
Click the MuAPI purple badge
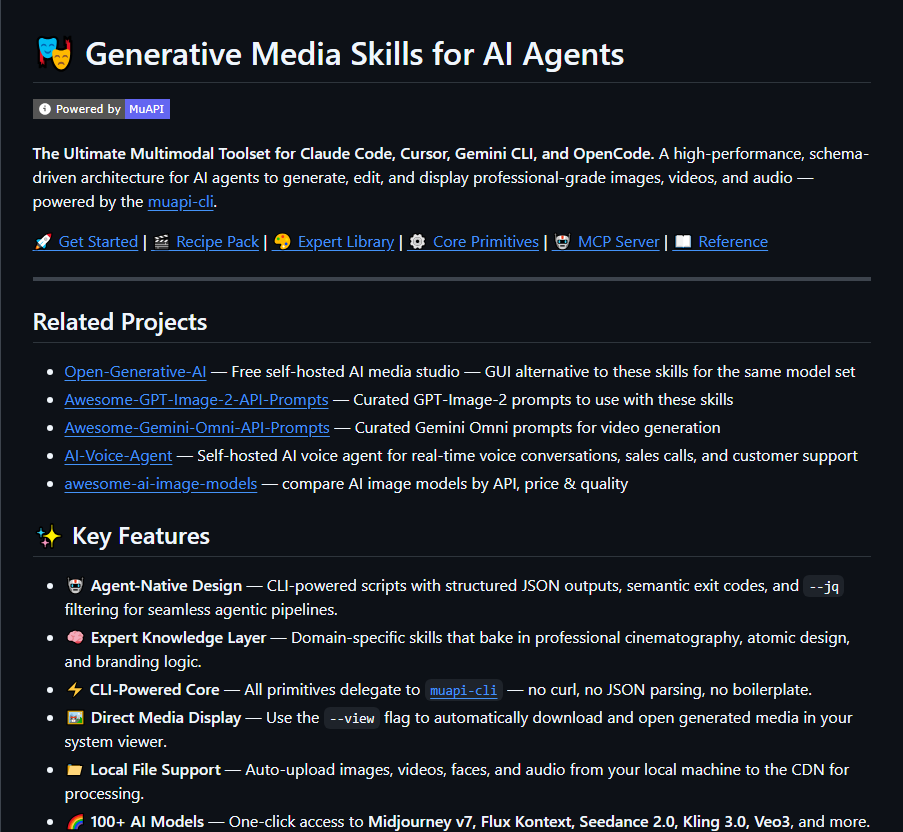click(x=147, y=109)
